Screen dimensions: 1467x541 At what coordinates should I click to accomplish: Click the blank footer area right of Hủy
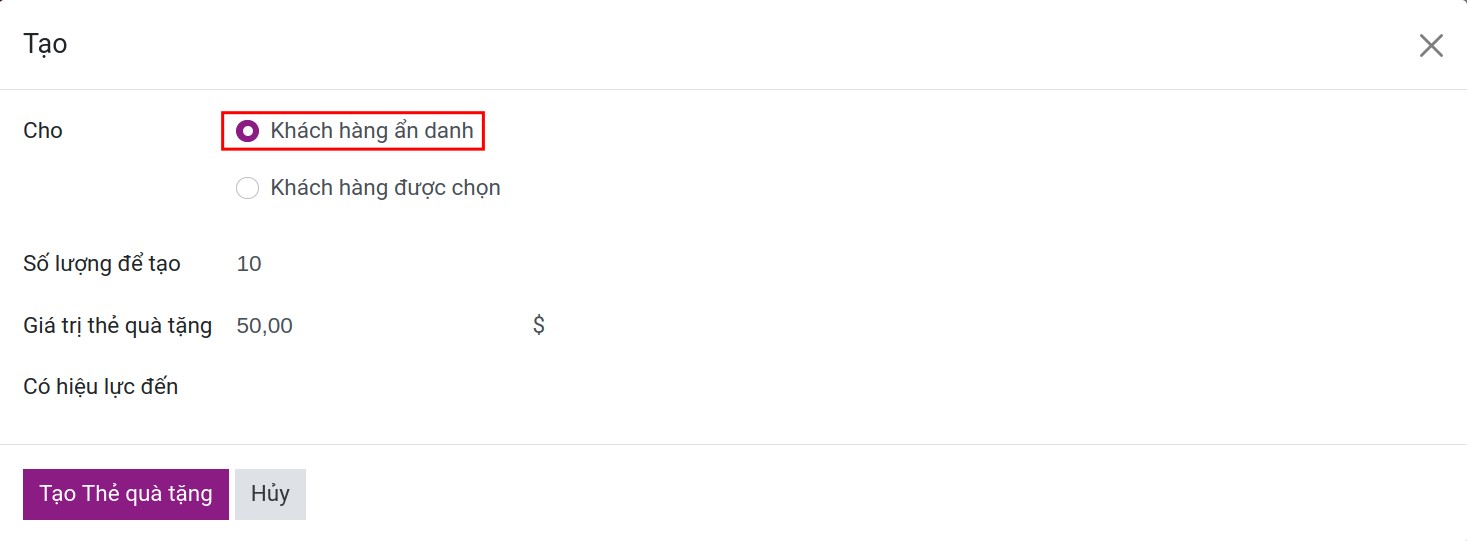click(x=800, y=494)
